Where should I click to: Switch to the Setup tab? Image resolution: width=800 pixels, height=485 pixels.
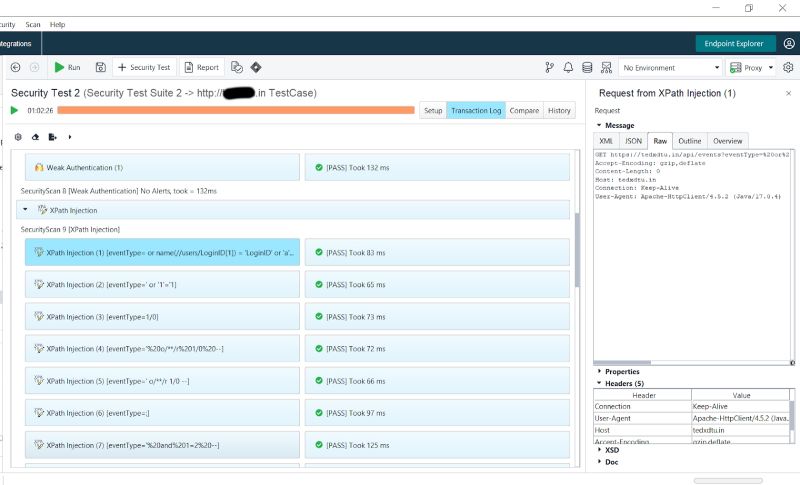point(433,110)
